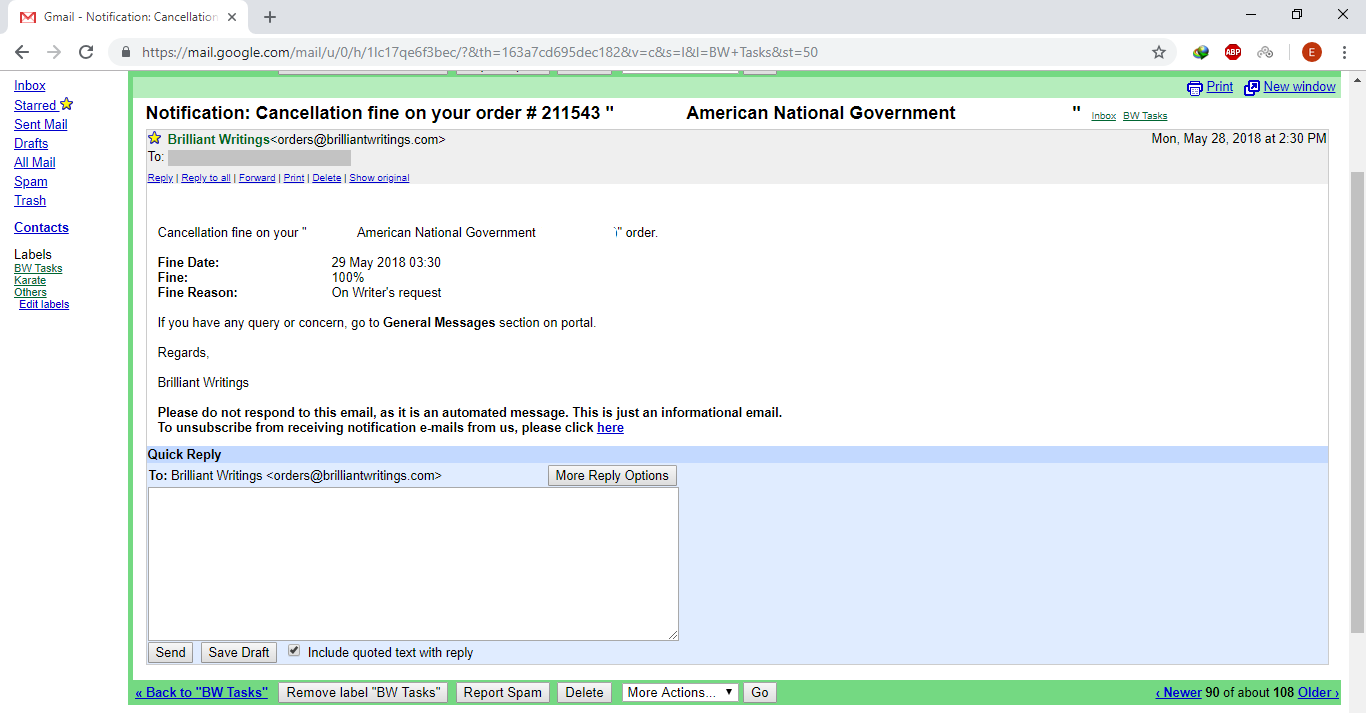Viewport: 1366px width, 713px height.
Task: Click the unsubscribe 'here' link
Action: pyautogui.click(x=610, y=428)
